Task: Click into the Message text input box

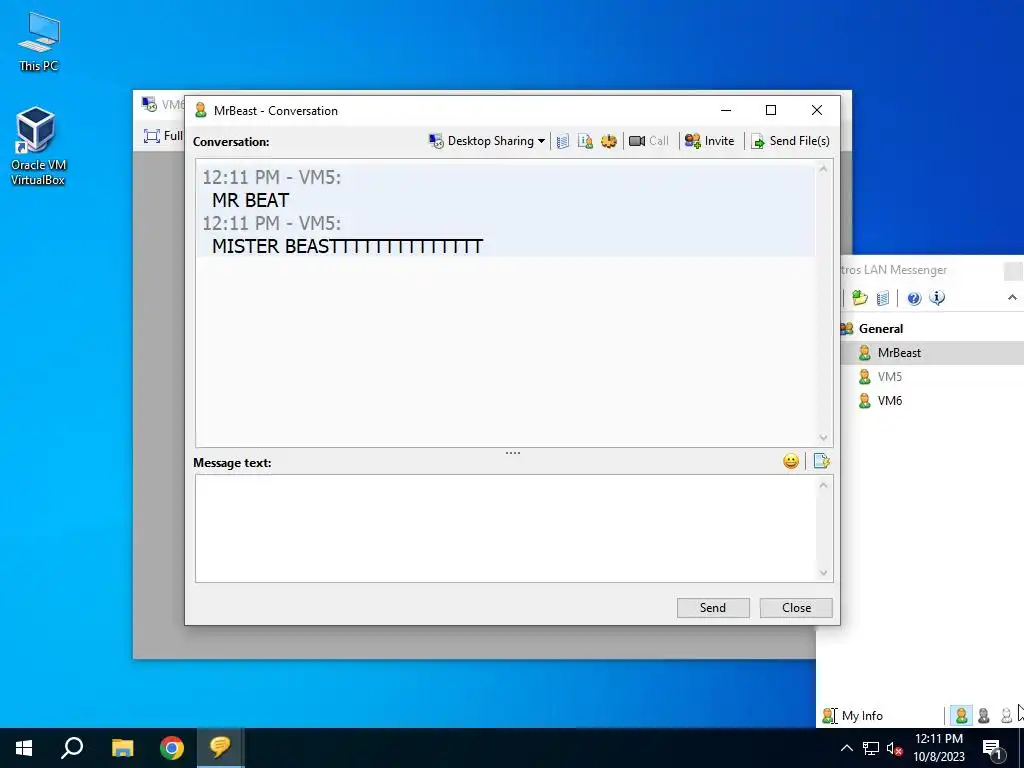Action: (505, 528)
